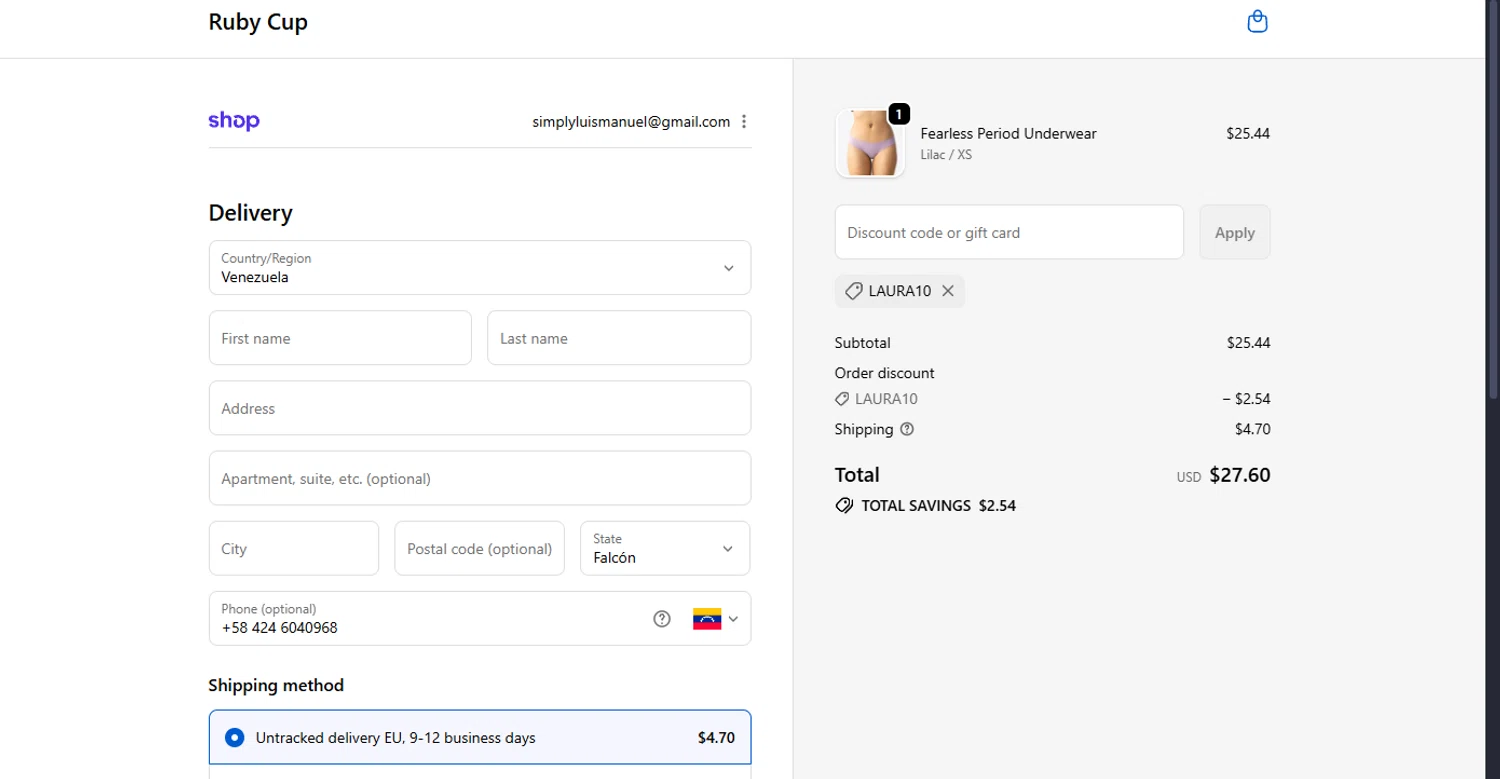Click the Fearless Period Underwear thumbnail
The image size is (1500, 779).
click(x=870, y=144)
